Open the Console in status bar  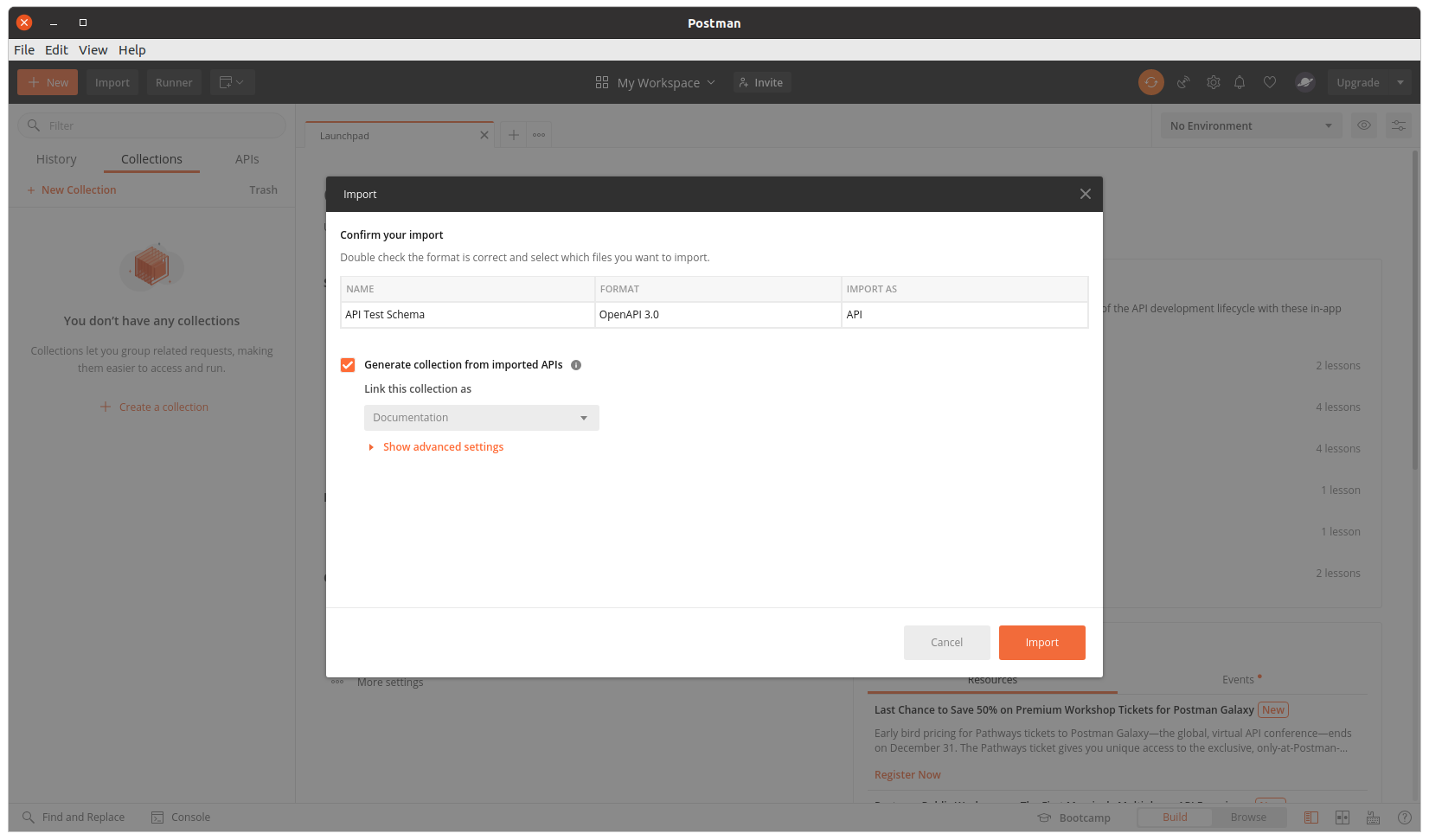[181, 818]
